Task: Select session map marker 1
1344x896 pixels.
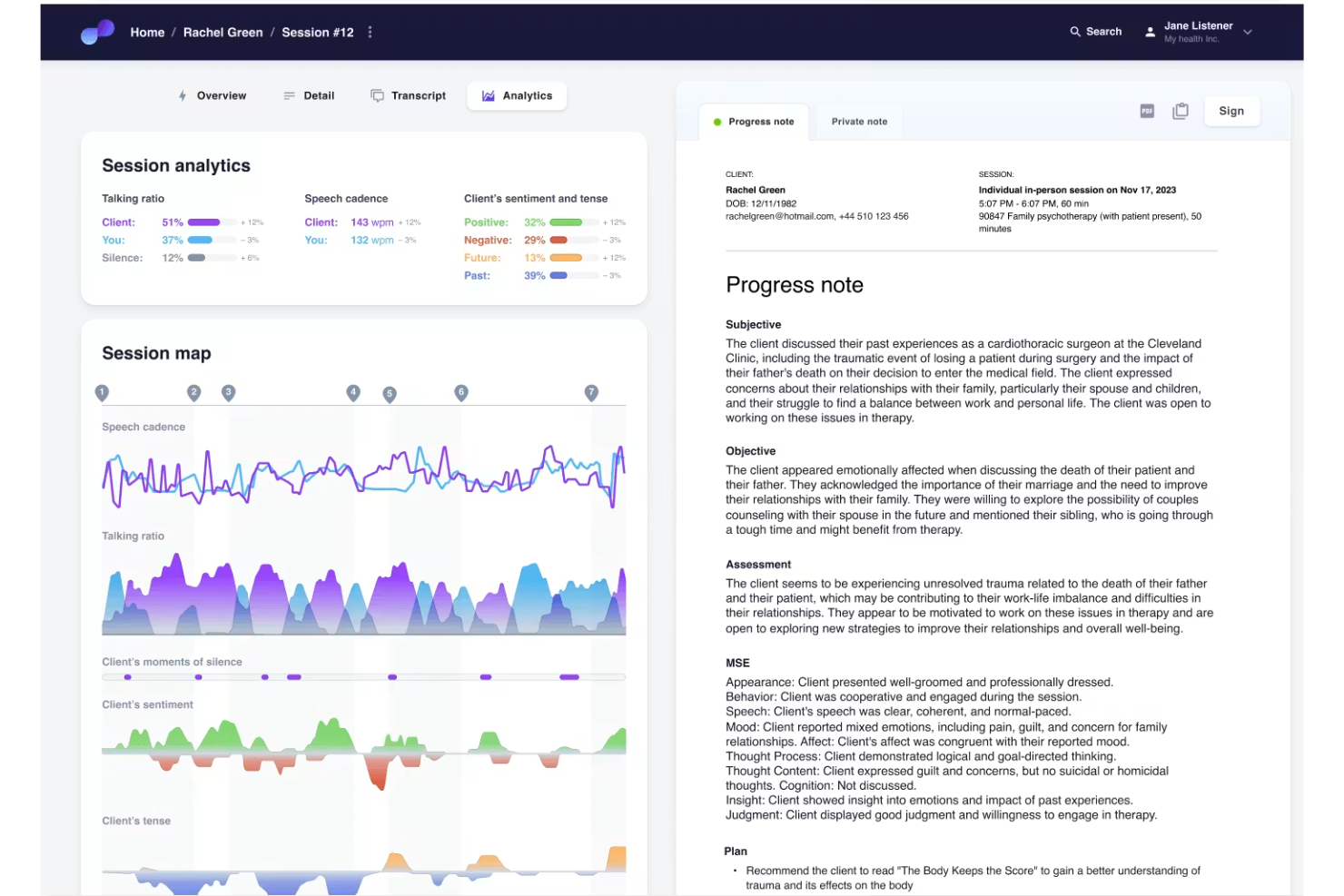Action: pyautogui.click(x=102, y=392)
